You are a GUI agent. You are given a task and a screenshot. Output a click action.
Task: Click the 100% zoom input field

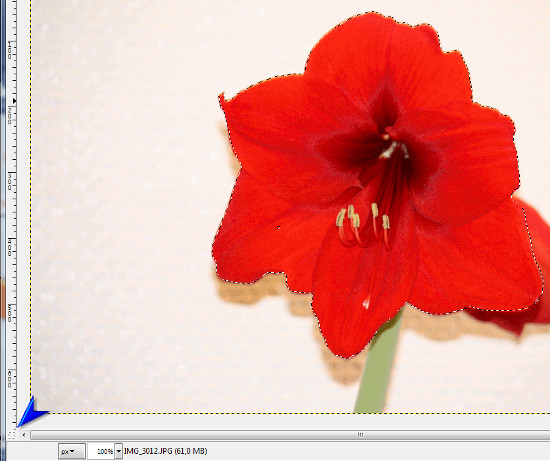pos(101,451)
